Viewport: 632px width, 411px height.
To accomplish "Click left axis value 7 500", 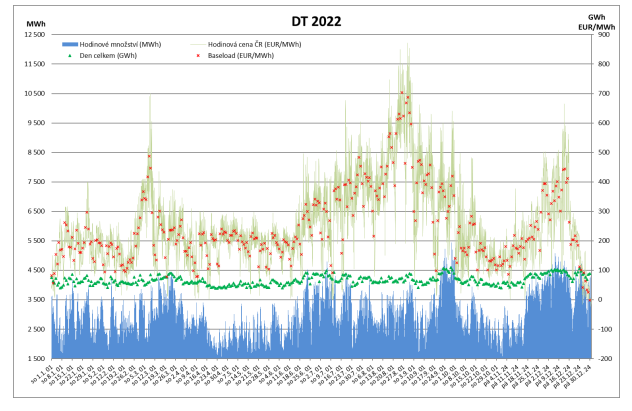I will click(x=36, y=182).
